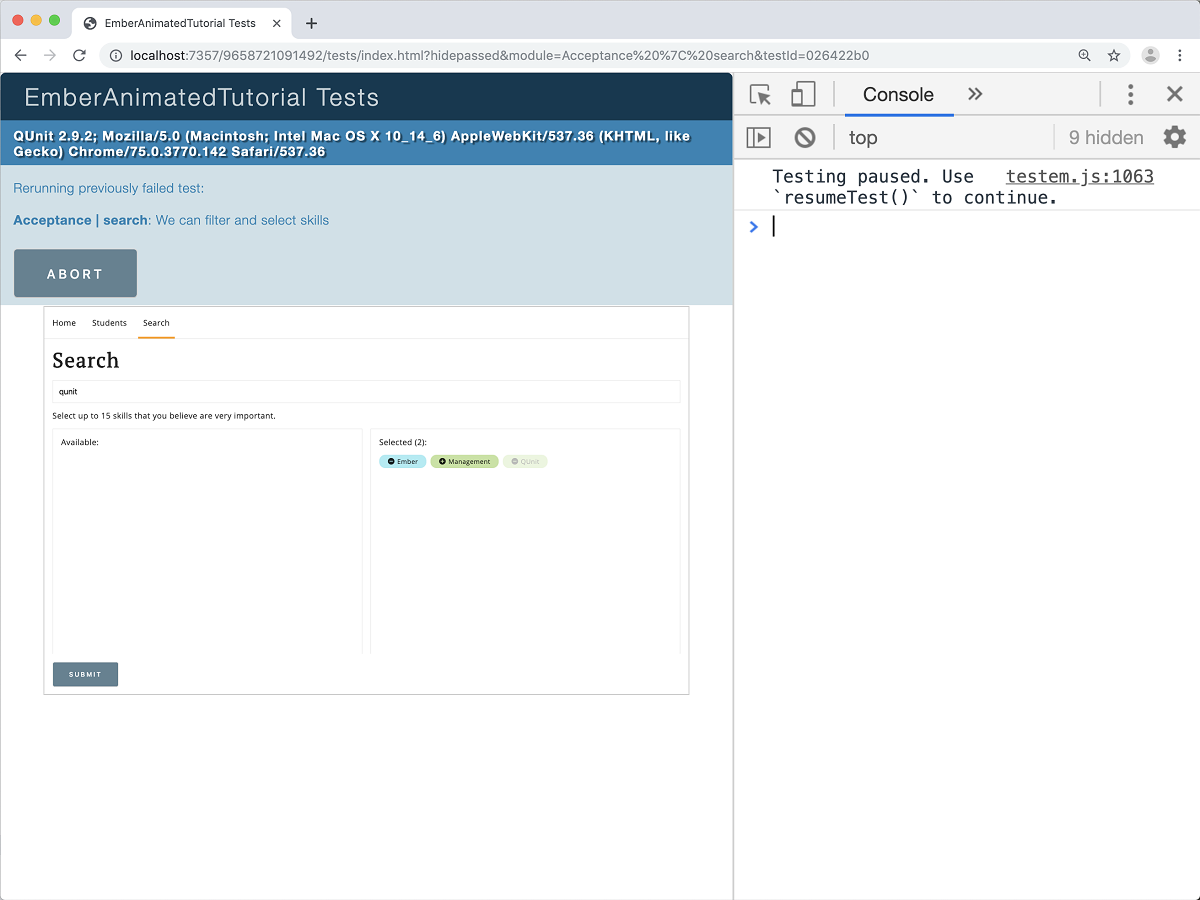1200x900 pixels.
Task: Click the 'Testing paused' console message
Action: pos(915,187)
